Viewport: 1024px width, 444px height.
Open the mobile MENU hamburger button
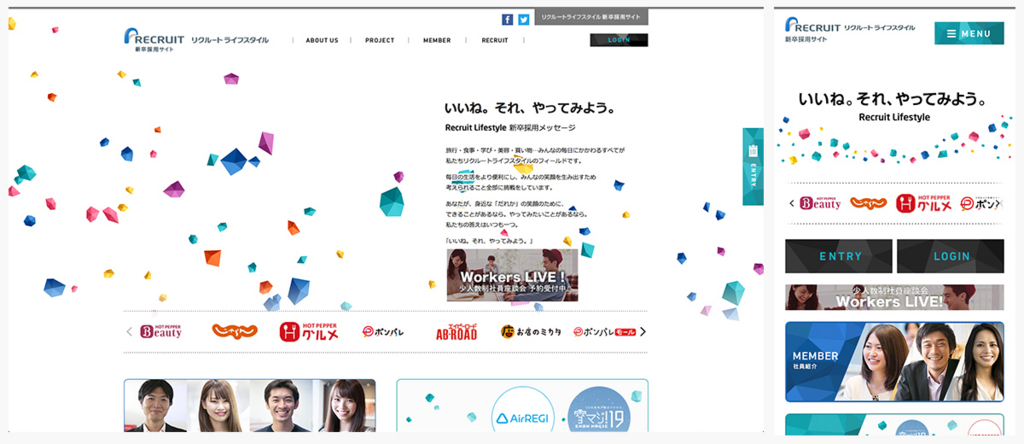coord(969,33)
